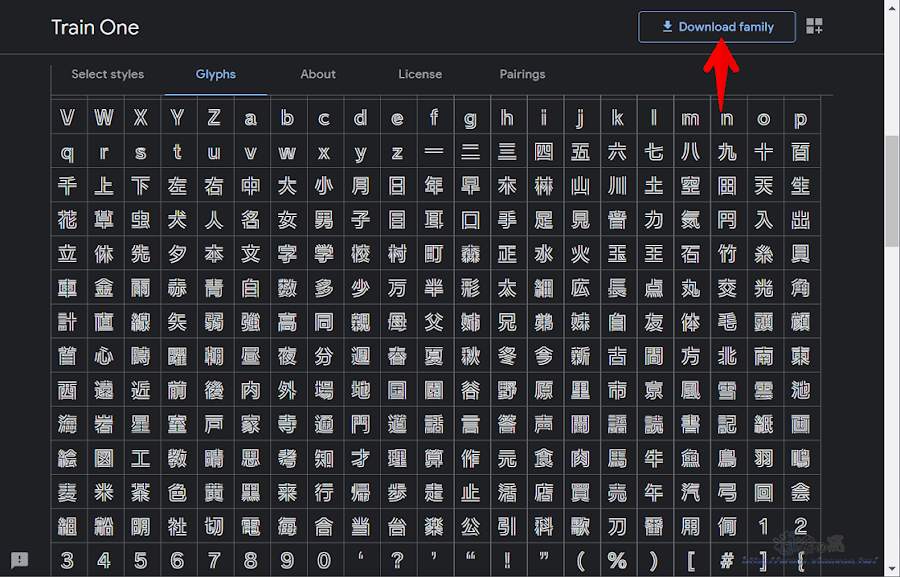
Task: Open the feedback speech-bubble icon
Action: pos(18,560)
